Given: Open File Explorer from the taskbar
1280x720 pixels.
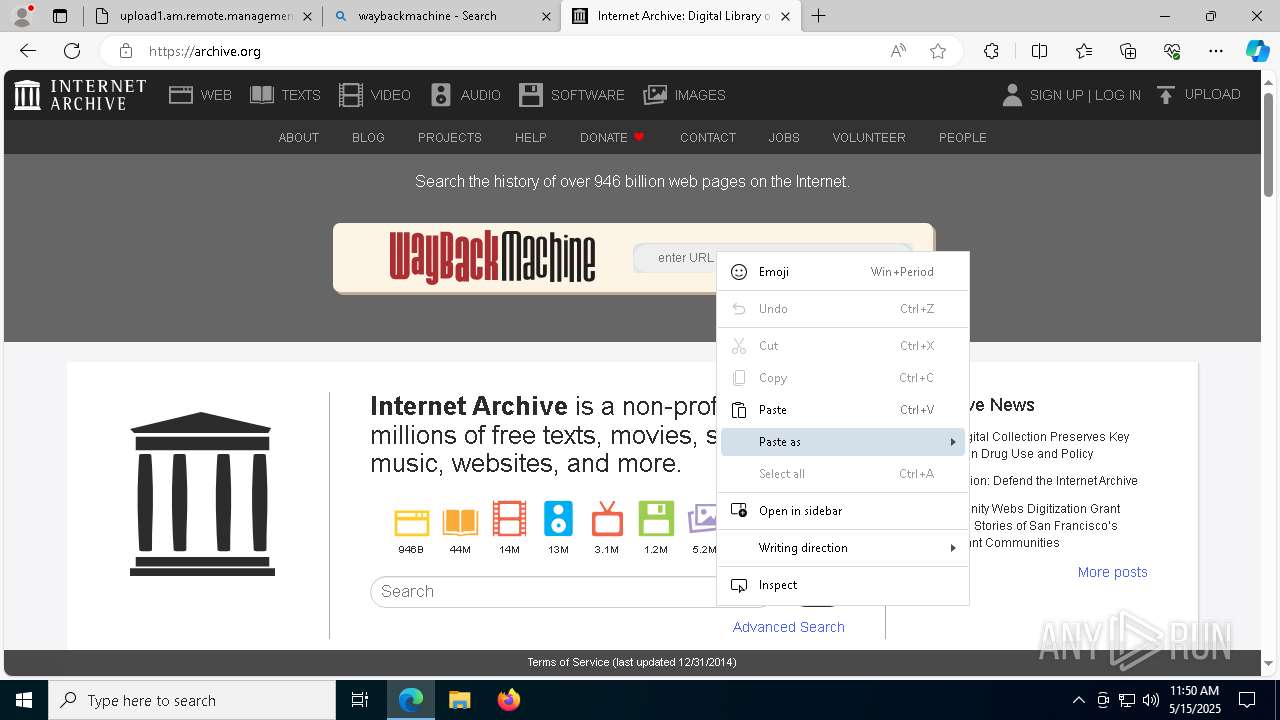Looking at the screenshot, I should tap(459, 701).
